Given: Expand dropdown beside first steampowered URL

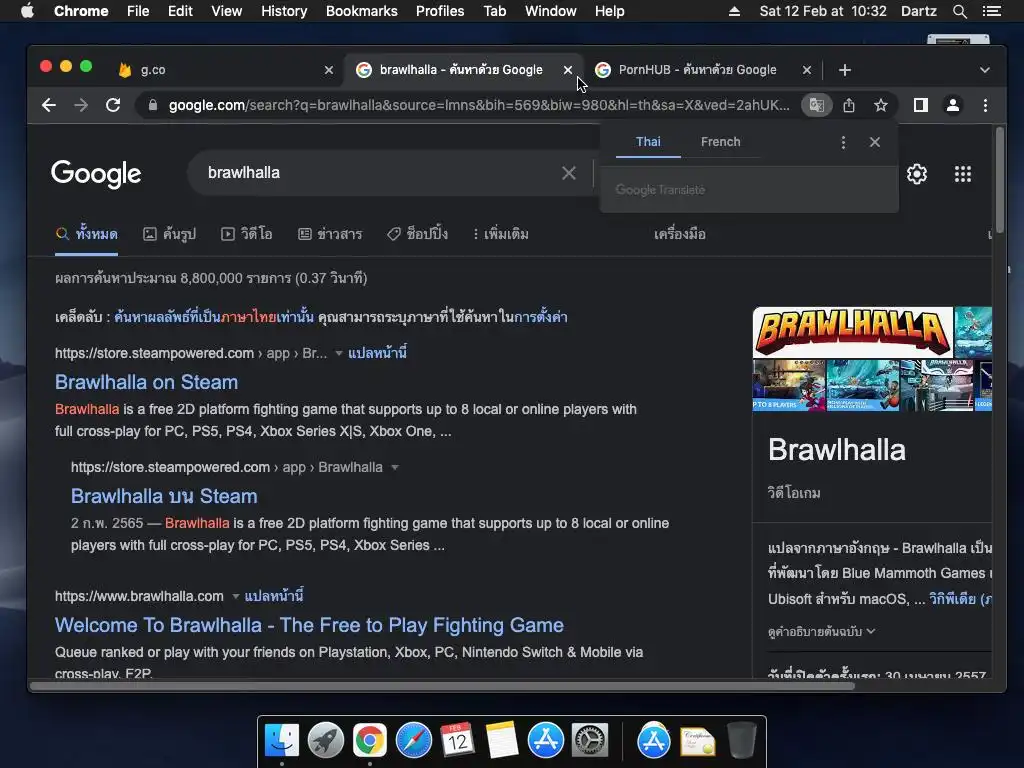Looking at the screenshot, I should coord(339,353).
